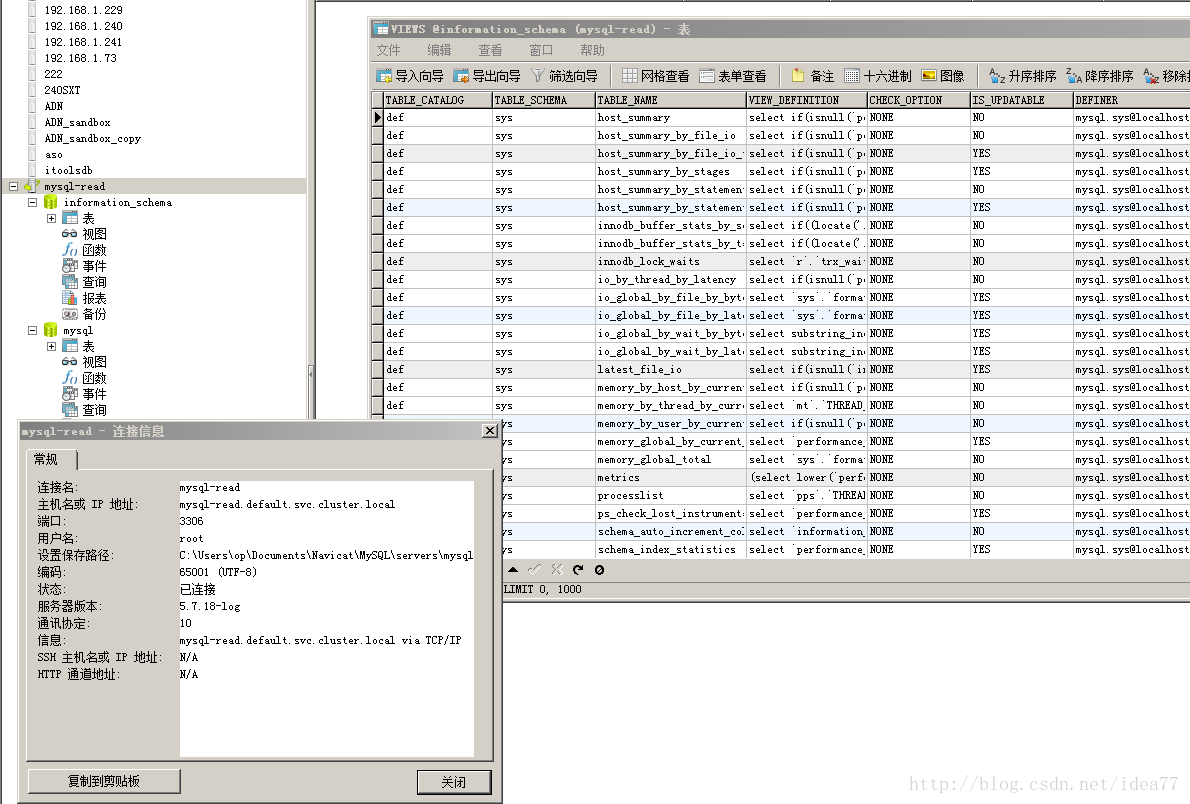Click the up-arrow record navigation icon
The height and width of the screenshot is (804, 1190).
click(513, 569)
